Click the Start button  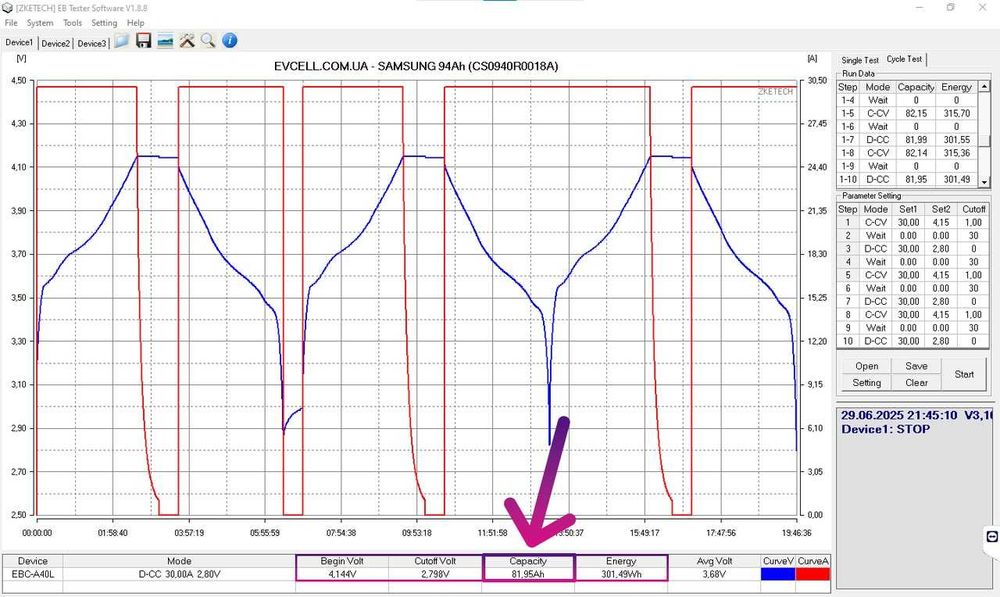(x=964, y=374)
